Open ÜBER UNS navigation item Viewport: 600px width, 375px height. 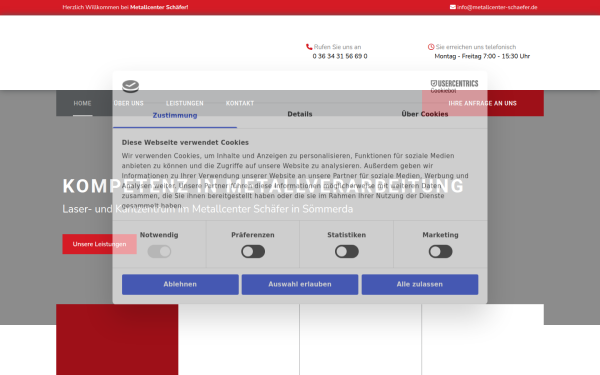pos(129,103)
